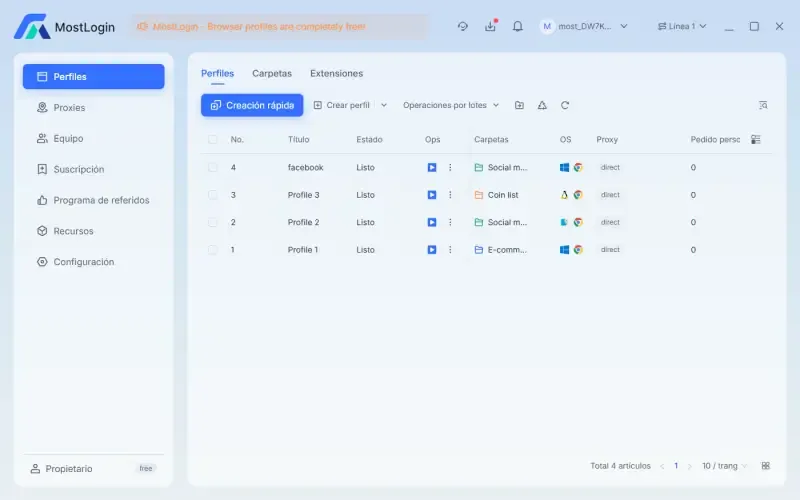Toggle the select-all header checkbox
Image resolution: width=800 pixels, height=500 pixels.
coord(213,139)
